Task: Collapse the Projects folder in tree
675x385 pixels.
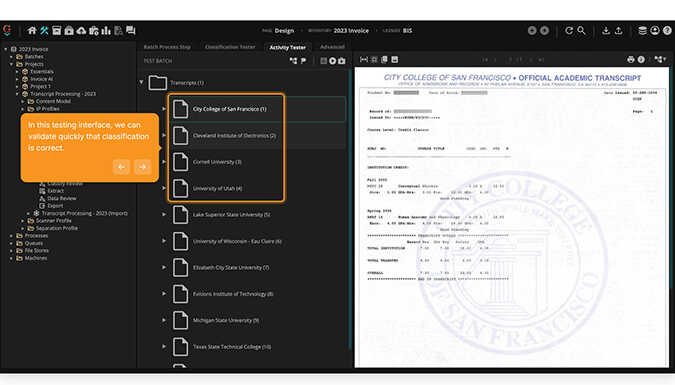Action: [x=11, y=64]
